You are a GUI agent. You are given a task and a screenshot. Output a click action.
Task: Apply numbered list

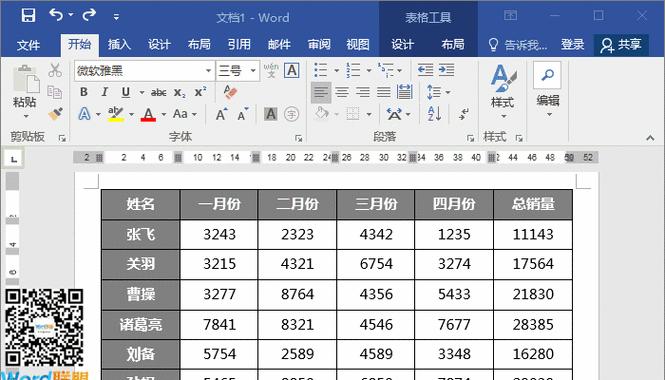353,70
